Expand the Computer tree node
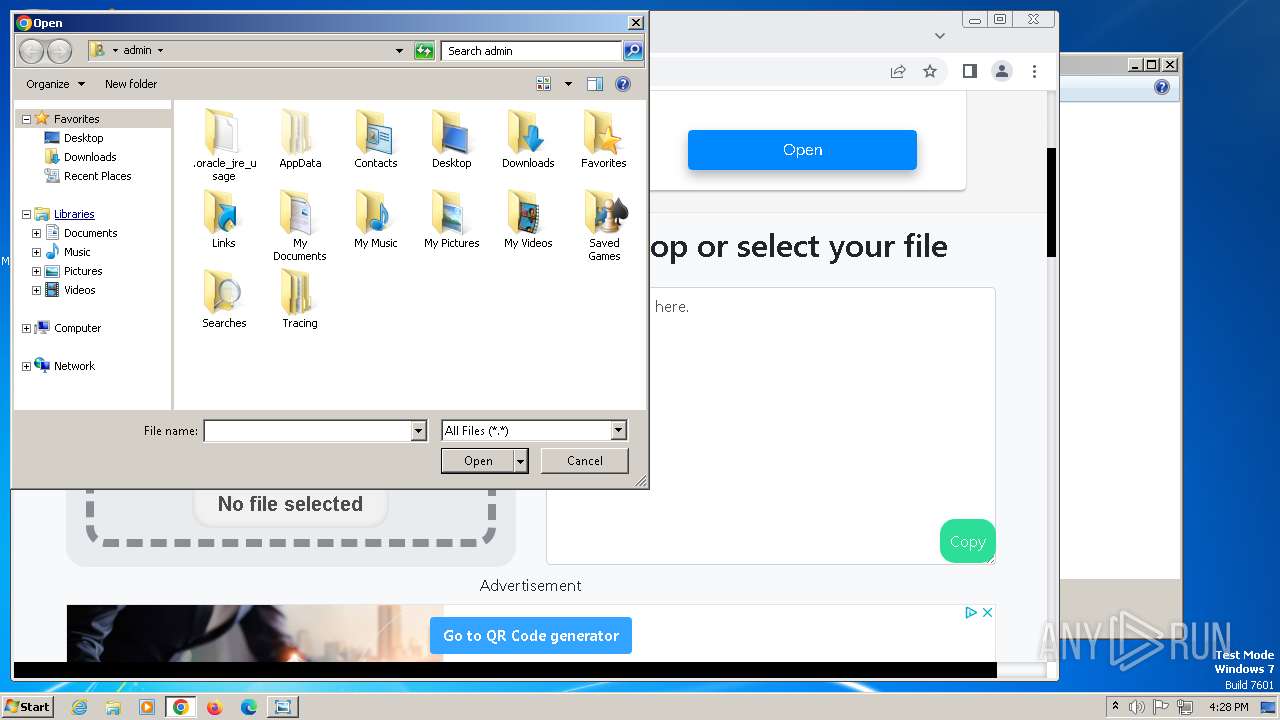Viewport: 1280px width, 720px height. click(26, 328)
